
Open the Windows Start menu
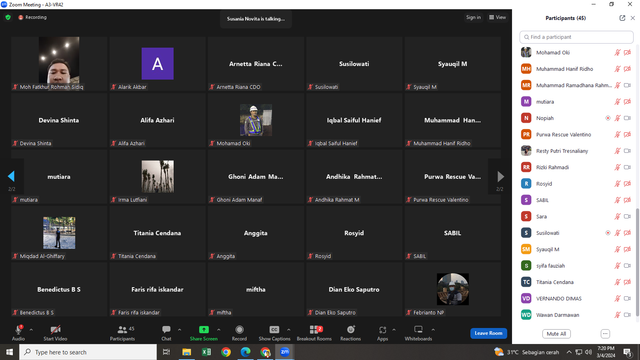click(9, 352)
